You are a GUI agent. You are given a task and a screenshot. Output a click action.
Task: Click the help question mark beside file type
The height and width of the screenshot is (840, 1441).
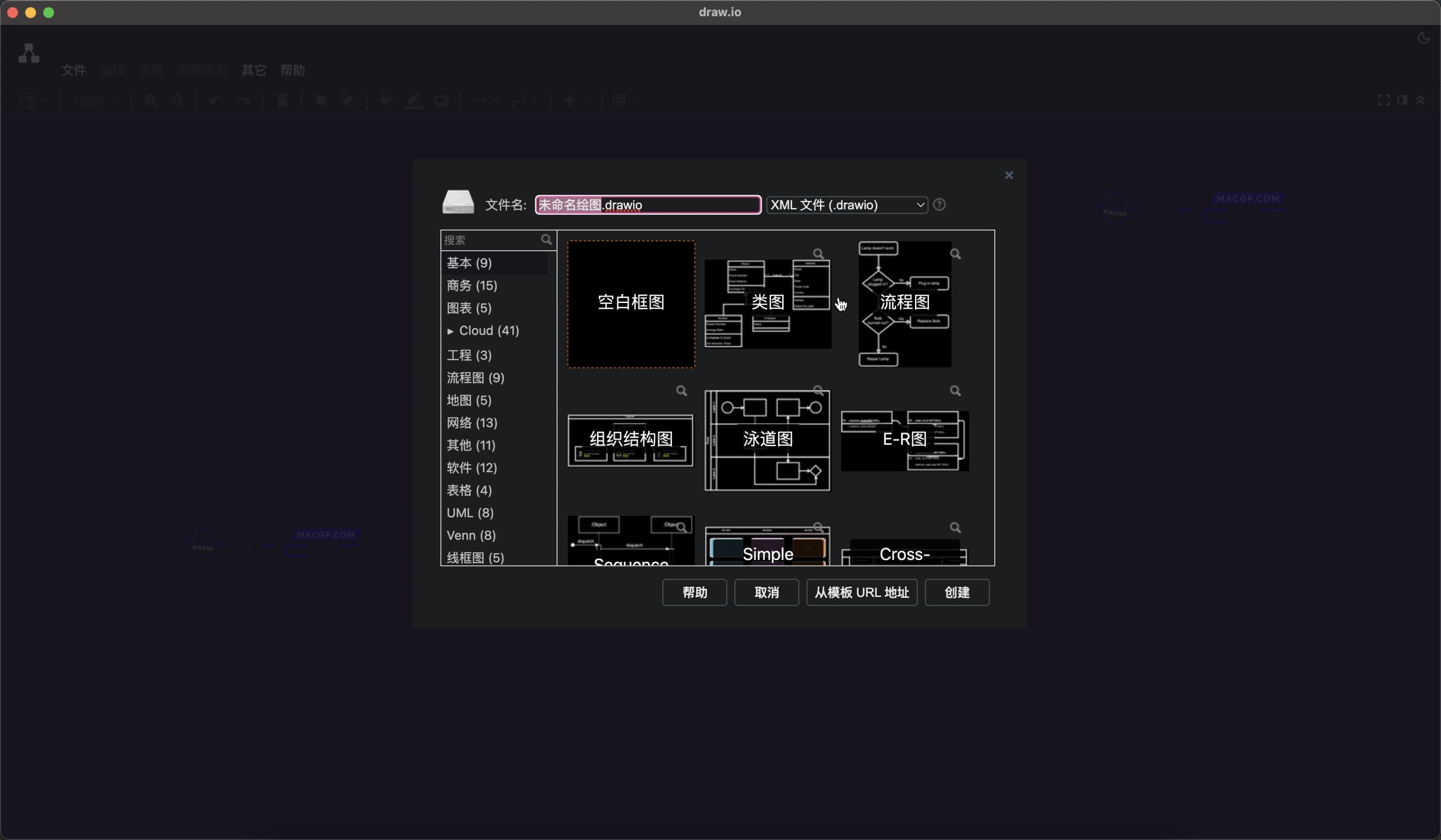click(x=940, y=204)
